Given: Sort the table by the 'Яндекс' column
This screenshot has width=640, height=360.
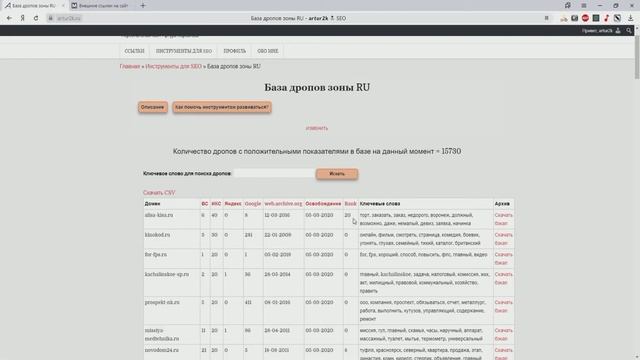Looking at the screenshot, I should click(x=233, y=204).
